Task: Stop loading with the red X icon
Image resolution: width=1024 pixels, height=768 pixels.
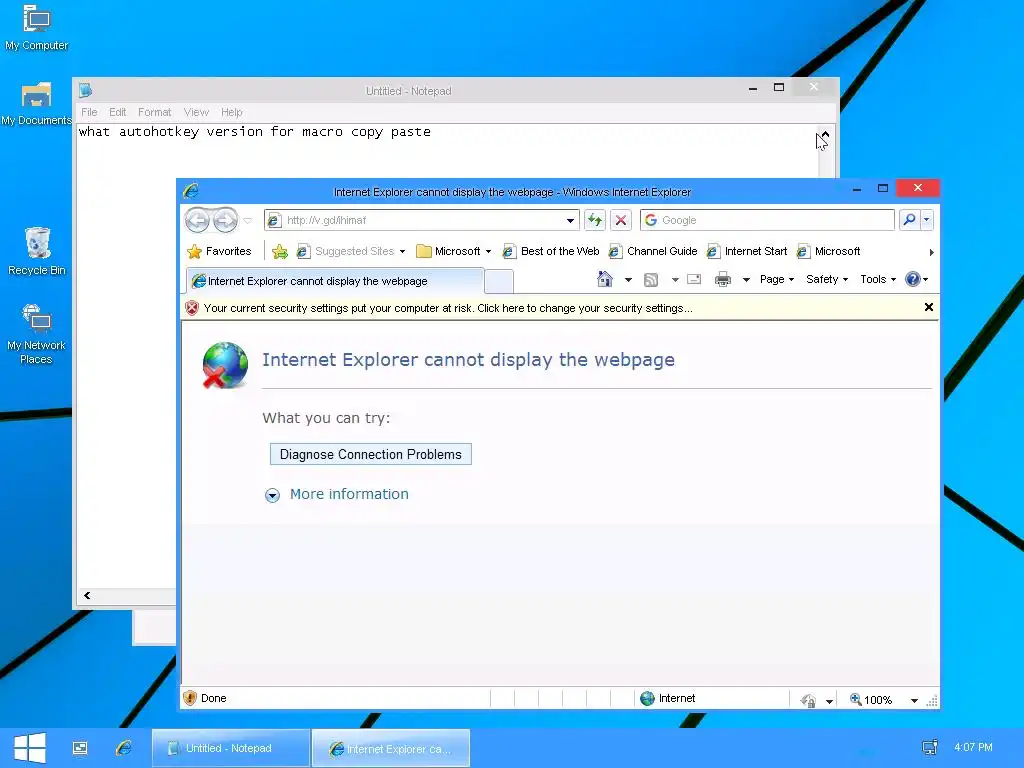Action: tap(621, 220)
